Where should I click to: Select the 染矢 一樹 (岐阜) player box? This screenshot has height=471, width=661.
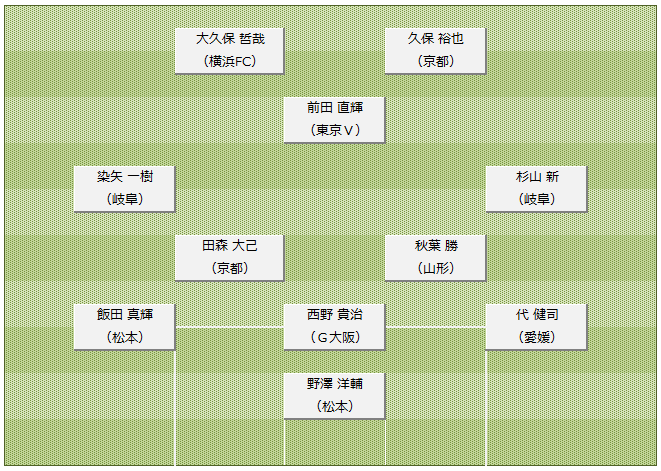(x=124, y=188)
